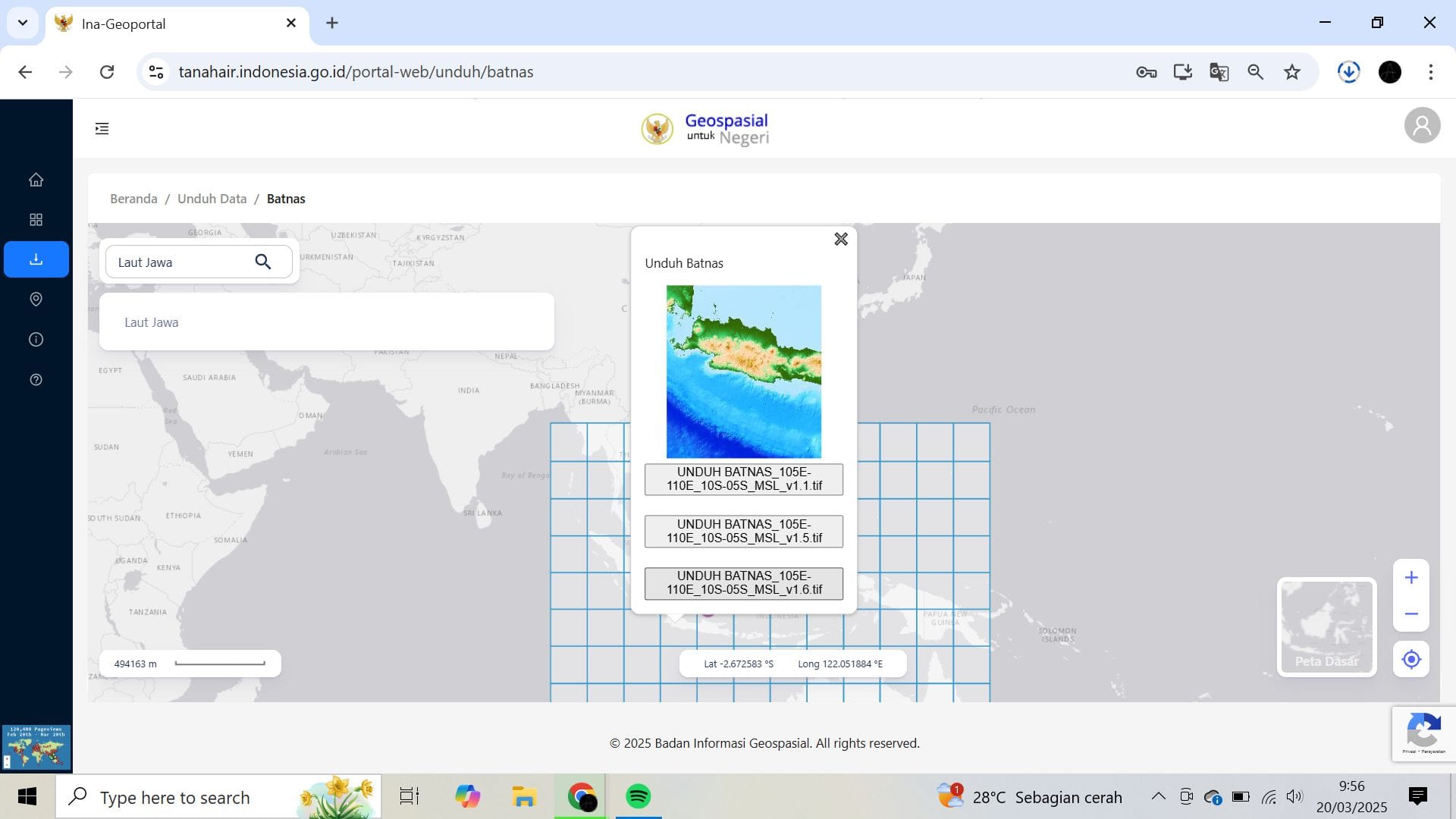Image resolution: width=1456 pixels, height=819 pixels.
Task: Open Copilot from the taskbar
Action: coord(467,796)
